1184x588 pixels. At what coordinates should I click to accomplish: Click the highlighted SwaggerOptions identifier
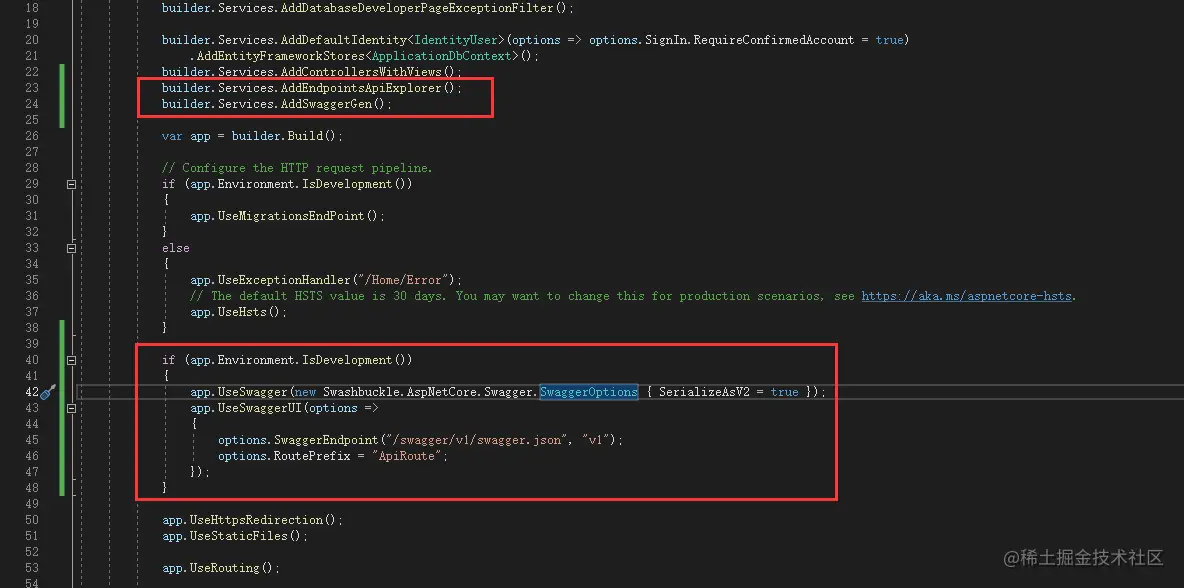(x=589, y=392)
